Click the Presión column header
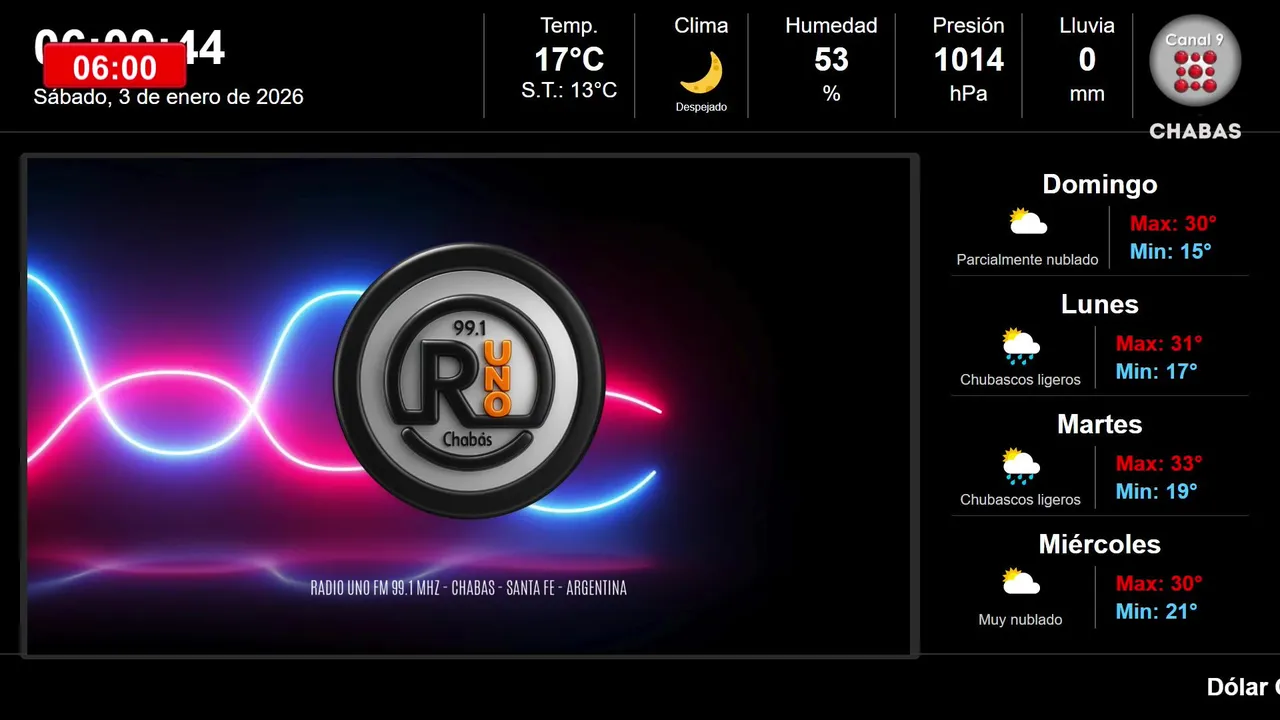1280x720 pixels. point(968,26)
